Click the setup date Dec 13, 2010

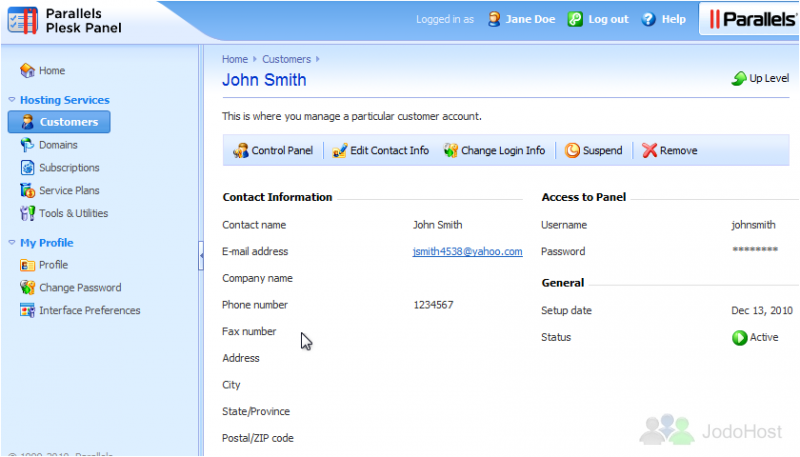pyautogui.click(x=762, y=311)
